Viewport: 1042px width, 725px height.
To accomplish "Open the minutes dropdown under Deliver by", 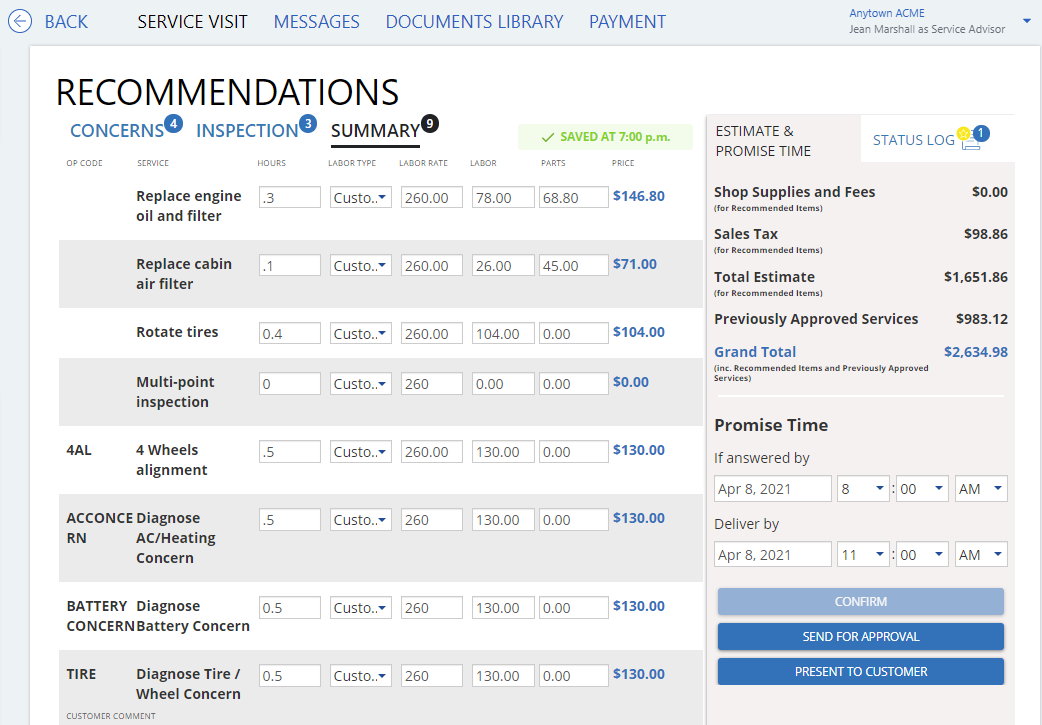I will point(922,553).
